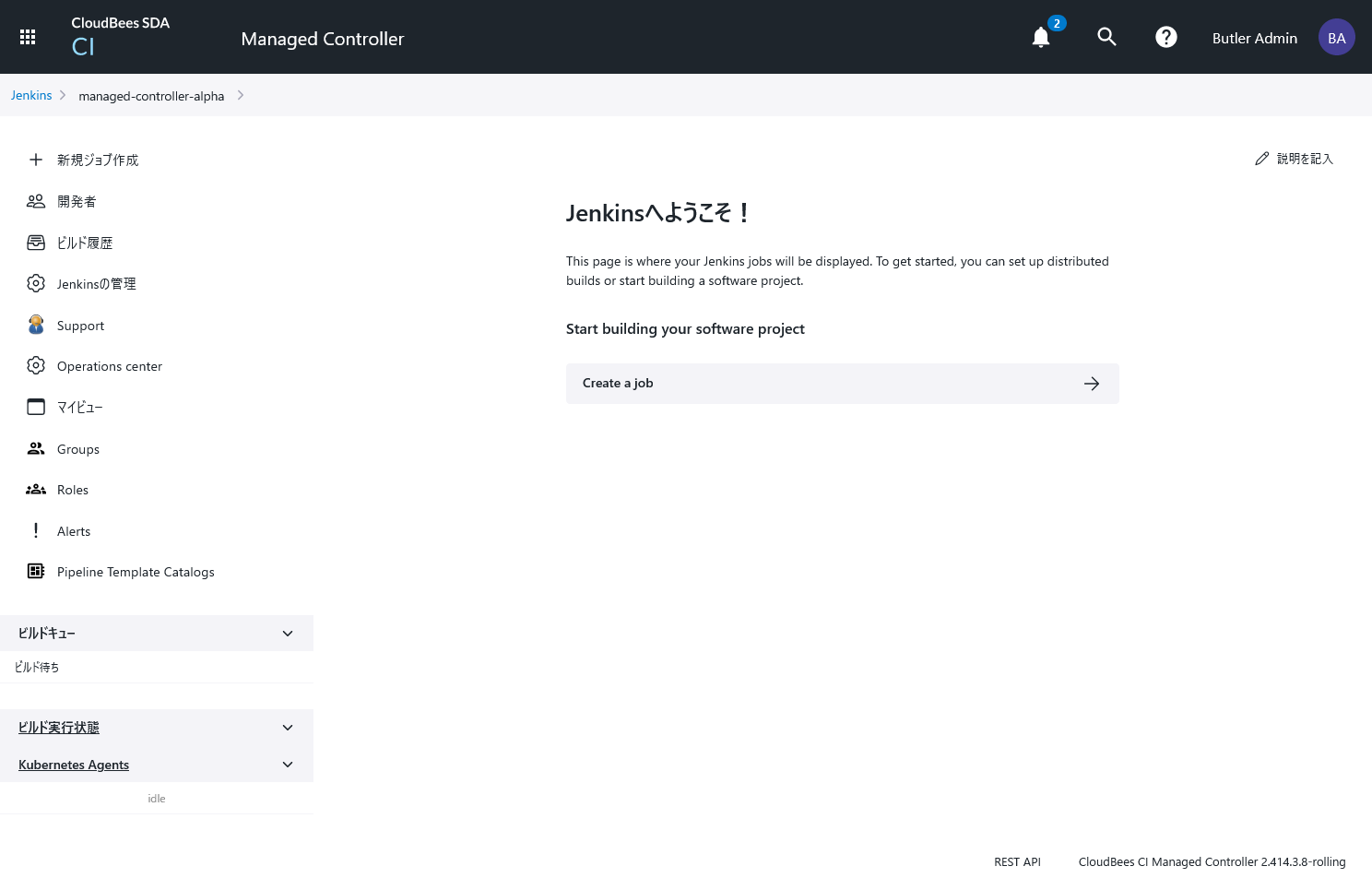
Task: Open the Jenkins breadcrumb link
Action: click(30, 95)
